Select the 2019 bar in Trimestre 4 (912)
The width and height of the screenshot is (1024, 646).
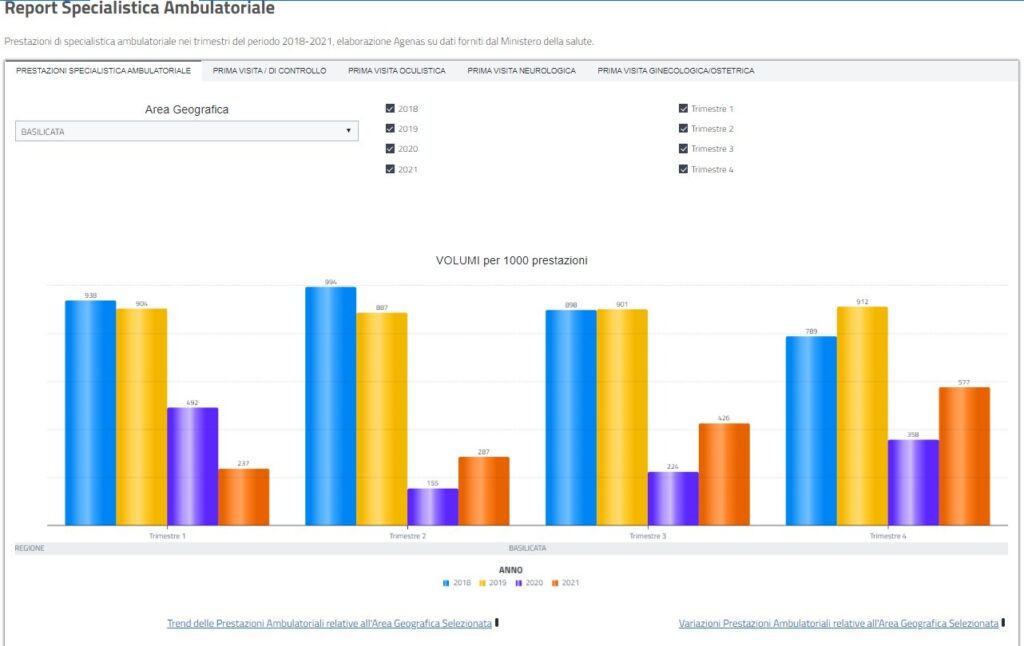[862, 416]
